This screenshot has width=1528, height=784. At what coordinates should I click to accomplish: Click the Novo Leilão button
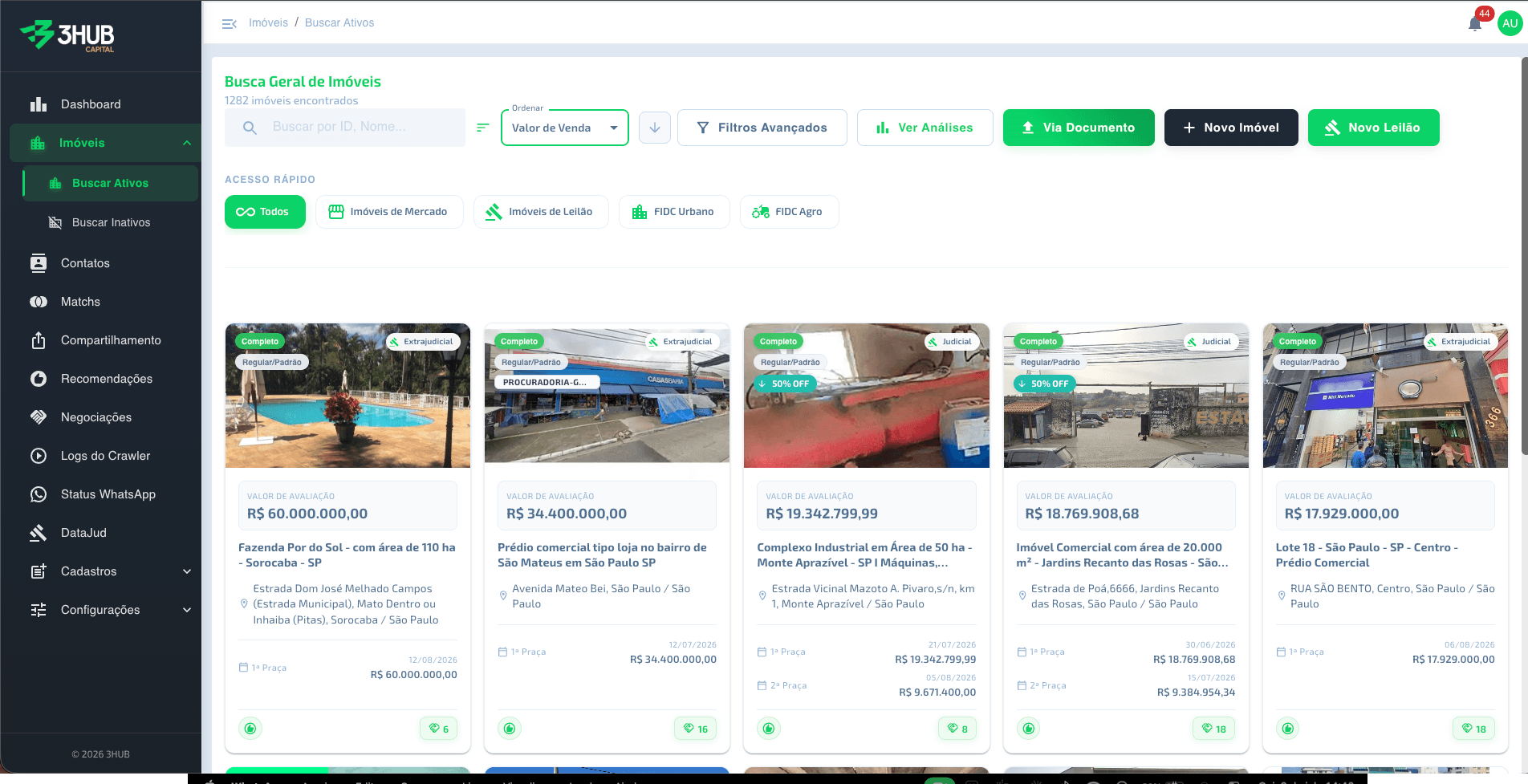[x=1373, y=128]
